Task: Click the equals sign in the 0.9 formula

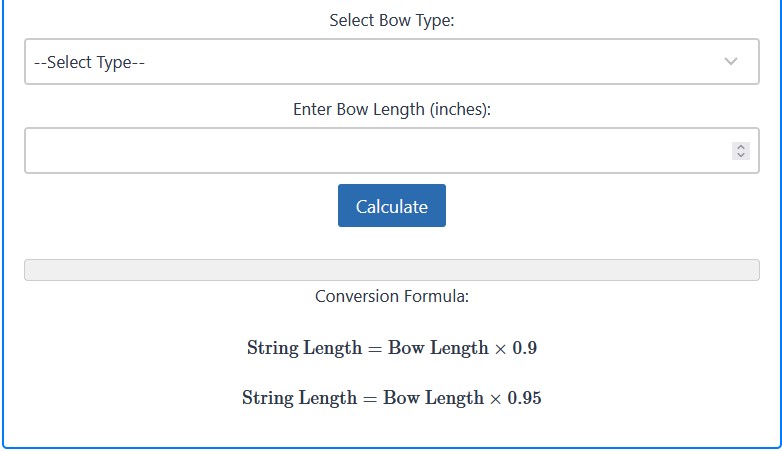Action: (375, 348)
